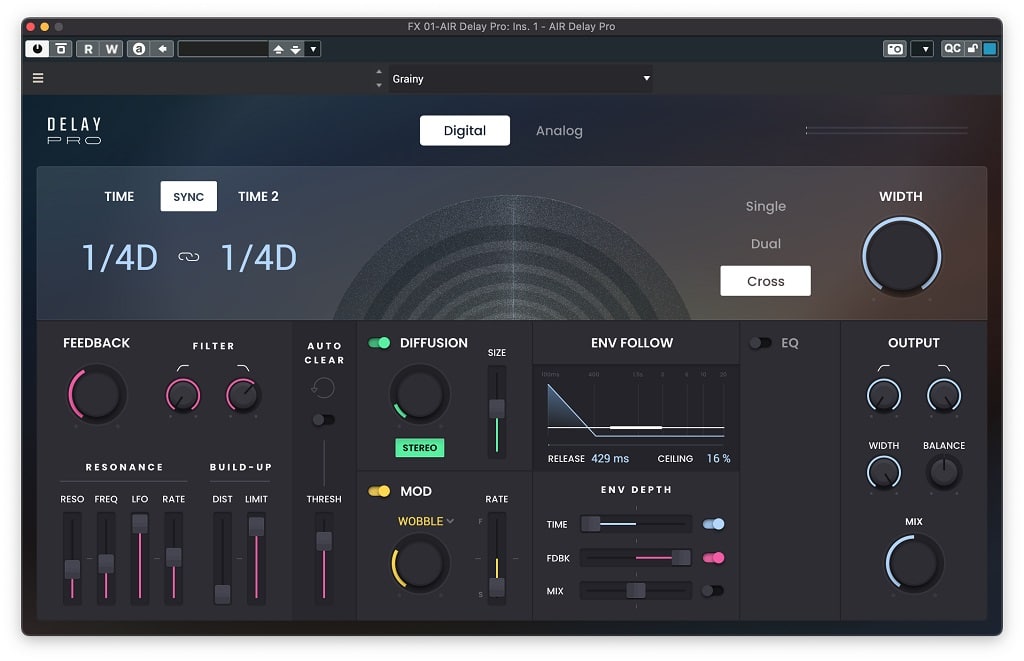Image resolution: width=1024 pixels, height=661 pixels.
Task: Enable the EQ switch
Action: (760, 343)
